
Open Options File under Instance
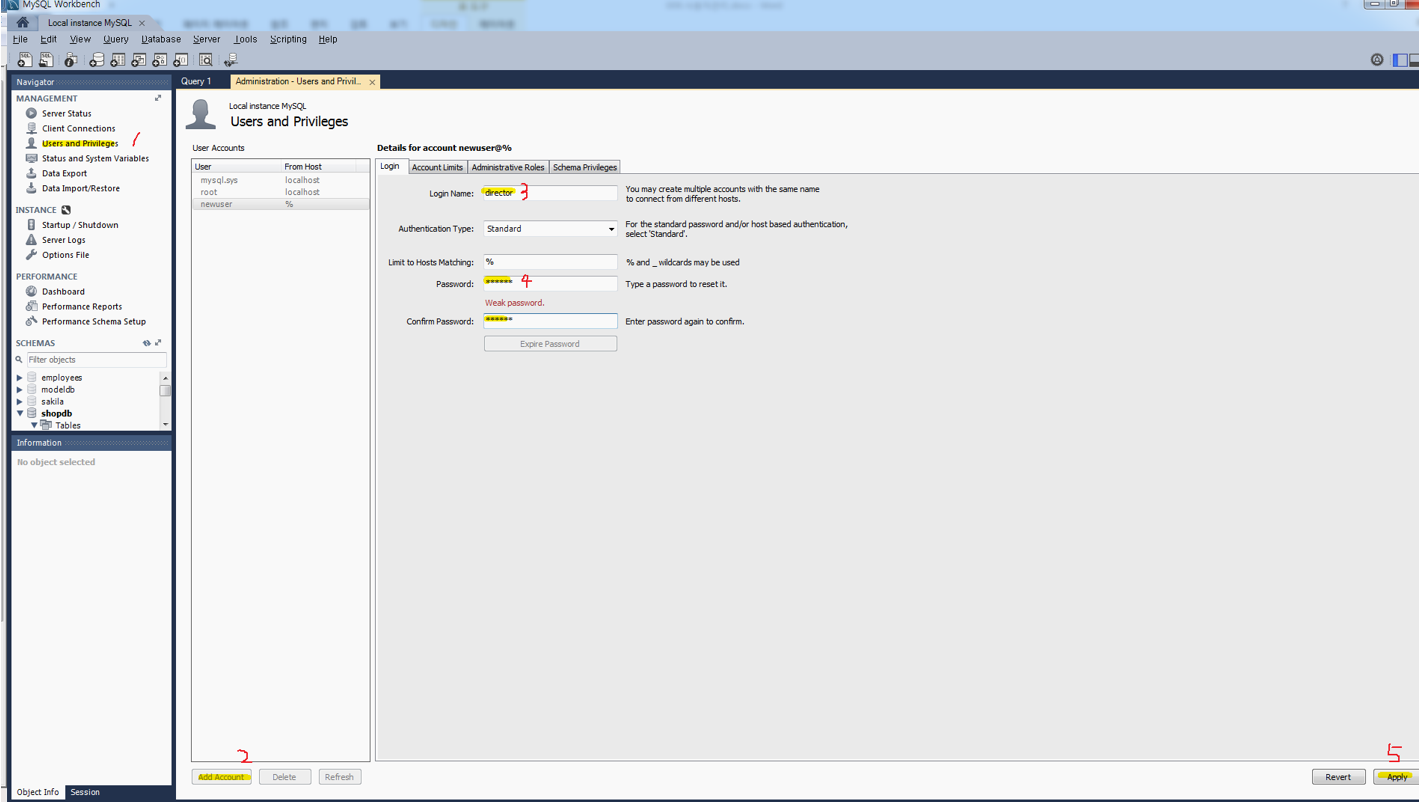pyautogui.click(x=65, y=255)
